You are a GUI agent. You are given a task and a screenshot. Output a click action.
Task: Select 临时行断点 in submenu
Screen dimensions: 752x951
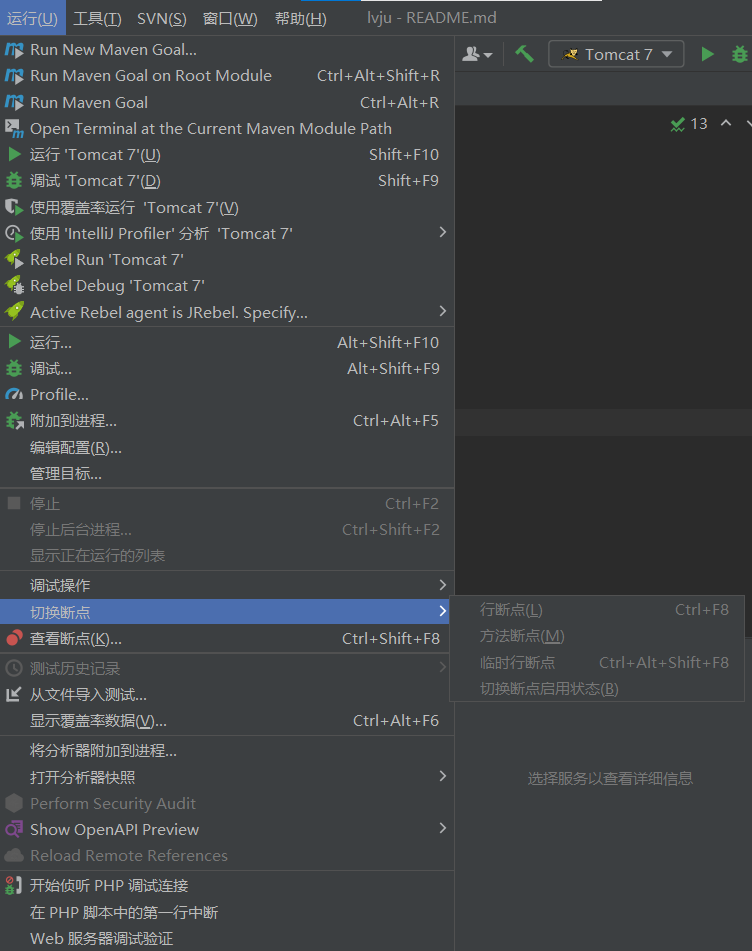[x=597, y=662]
